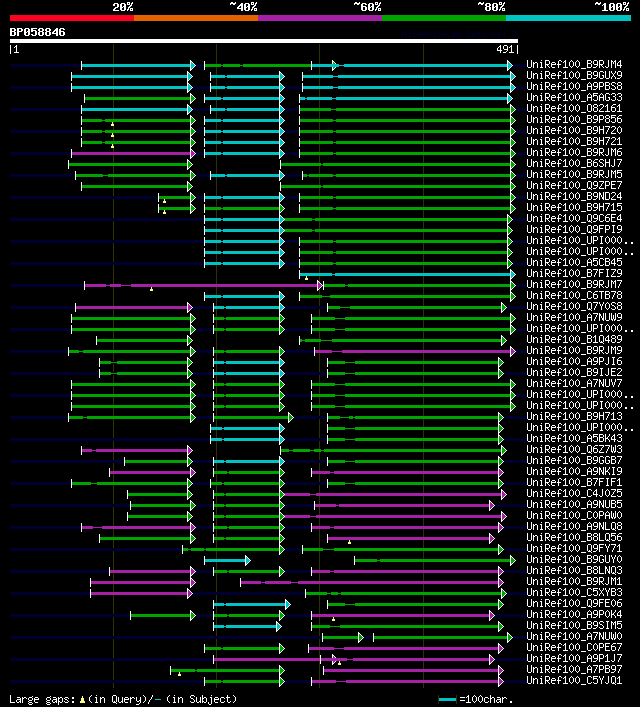Select the purple ~60% identity color bar

point(320,18)
